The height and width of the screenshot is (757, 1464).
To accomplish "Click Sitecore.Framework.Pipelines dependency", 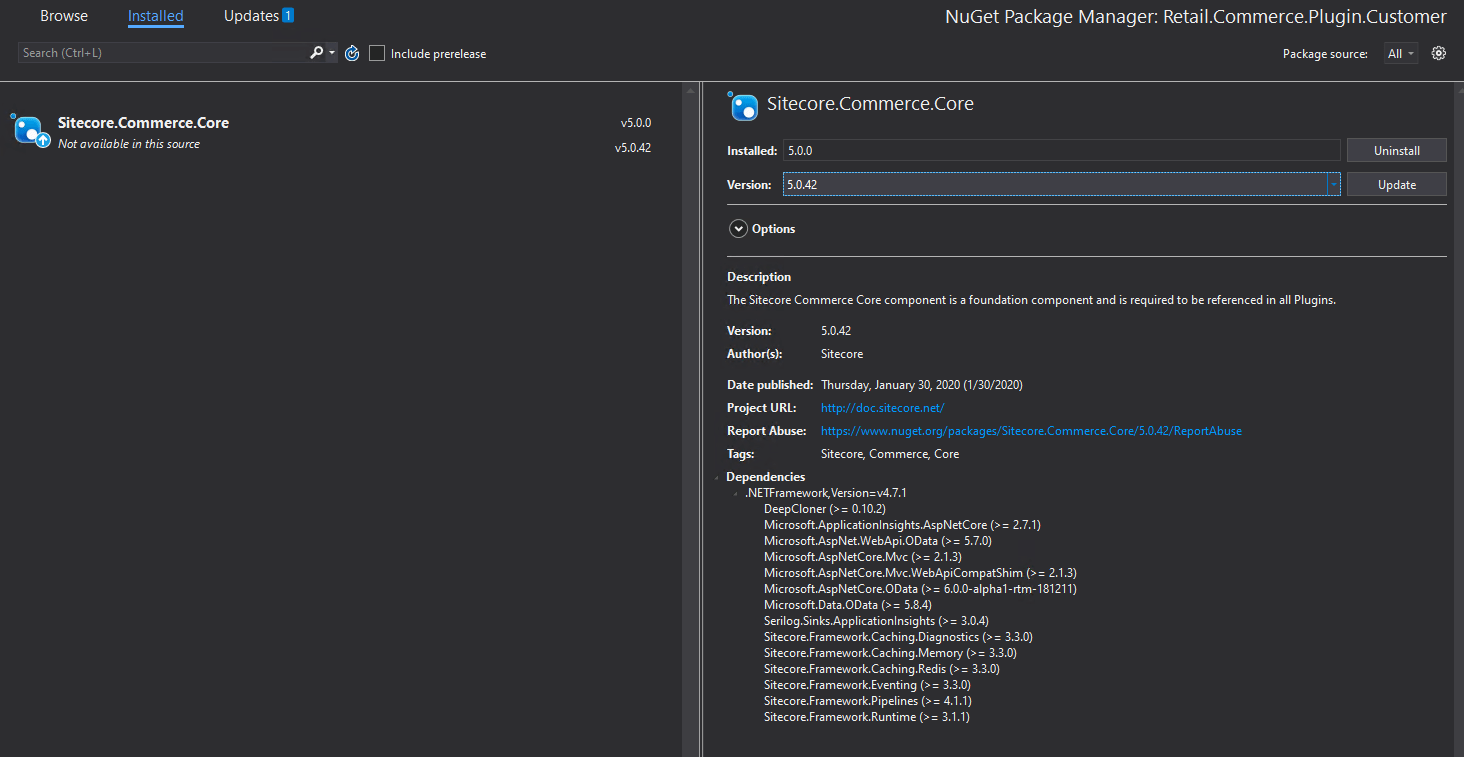I will [867, 701].
